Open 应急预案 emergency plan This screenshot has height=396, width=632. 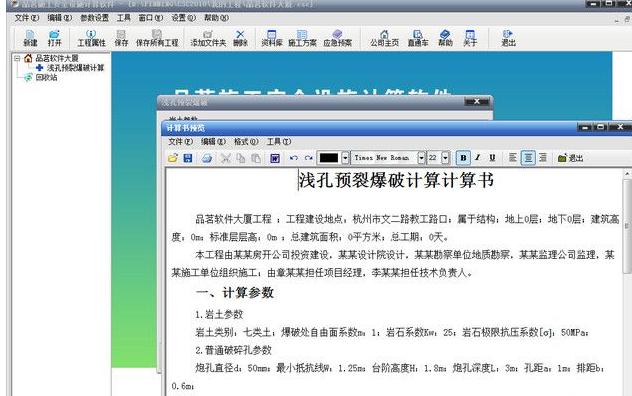coord(337,38)
